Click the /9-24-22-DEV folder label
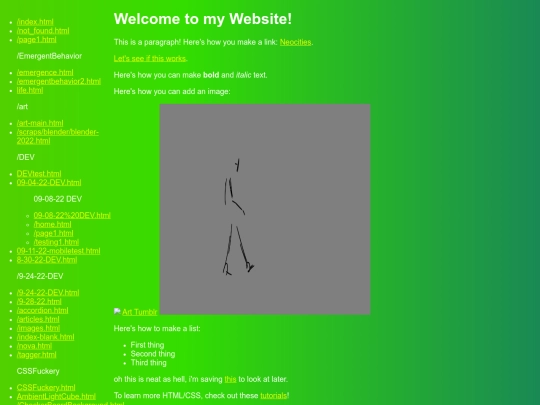Screen dimensions: 540x405 pos(40,277)
